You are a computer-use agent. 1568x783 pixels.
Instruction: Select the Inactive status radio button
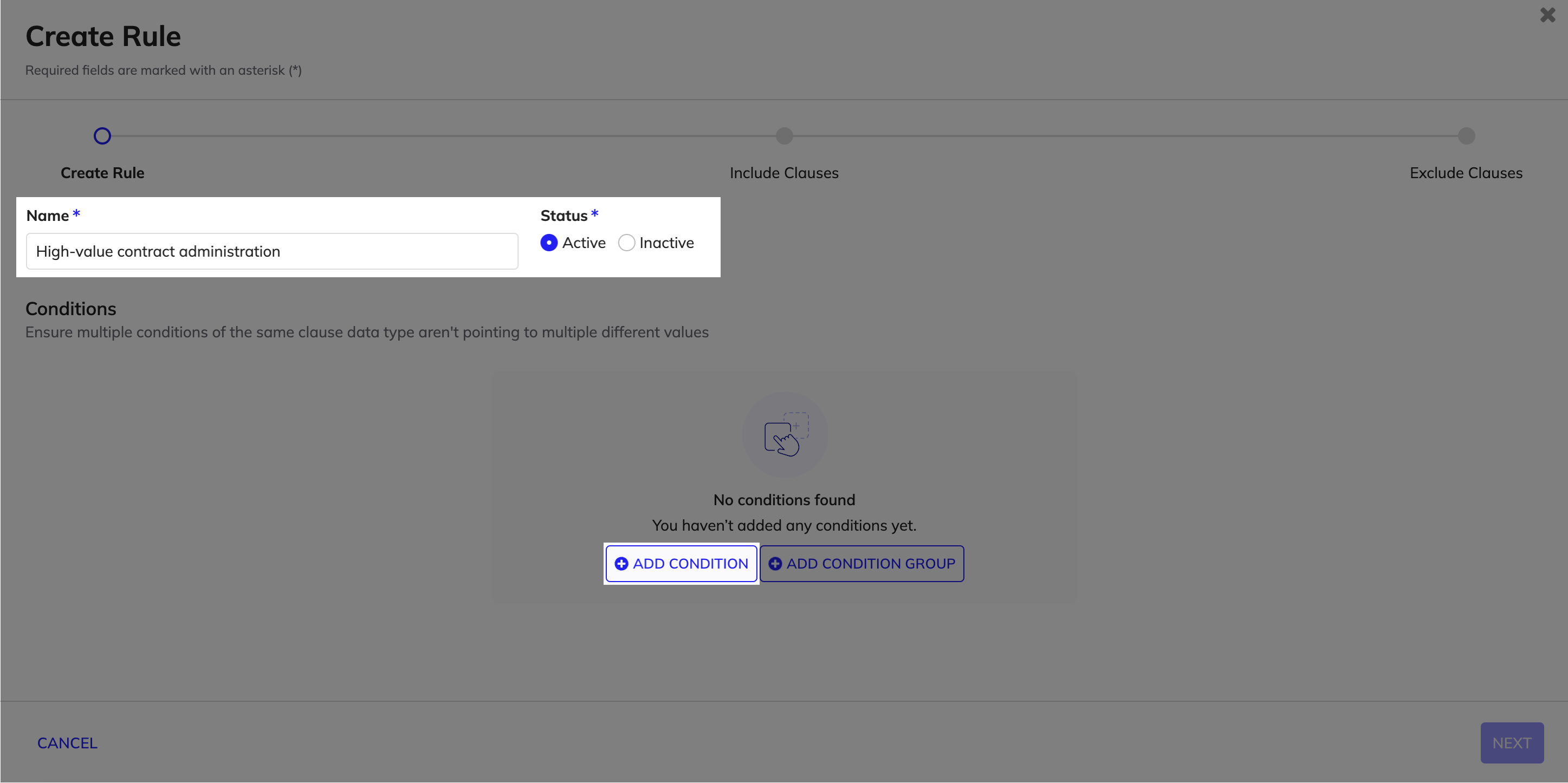click(x=626, y=243)
